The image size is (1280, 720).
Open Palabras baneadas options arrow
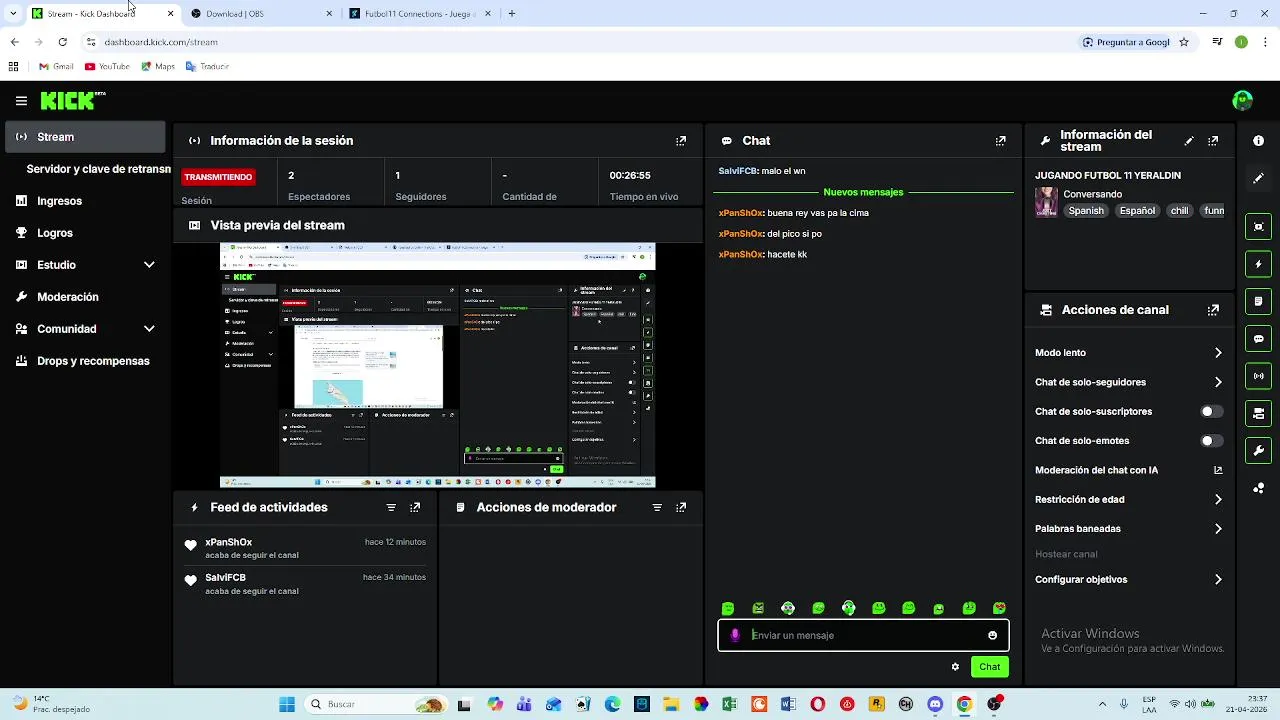pos(1218,529)
